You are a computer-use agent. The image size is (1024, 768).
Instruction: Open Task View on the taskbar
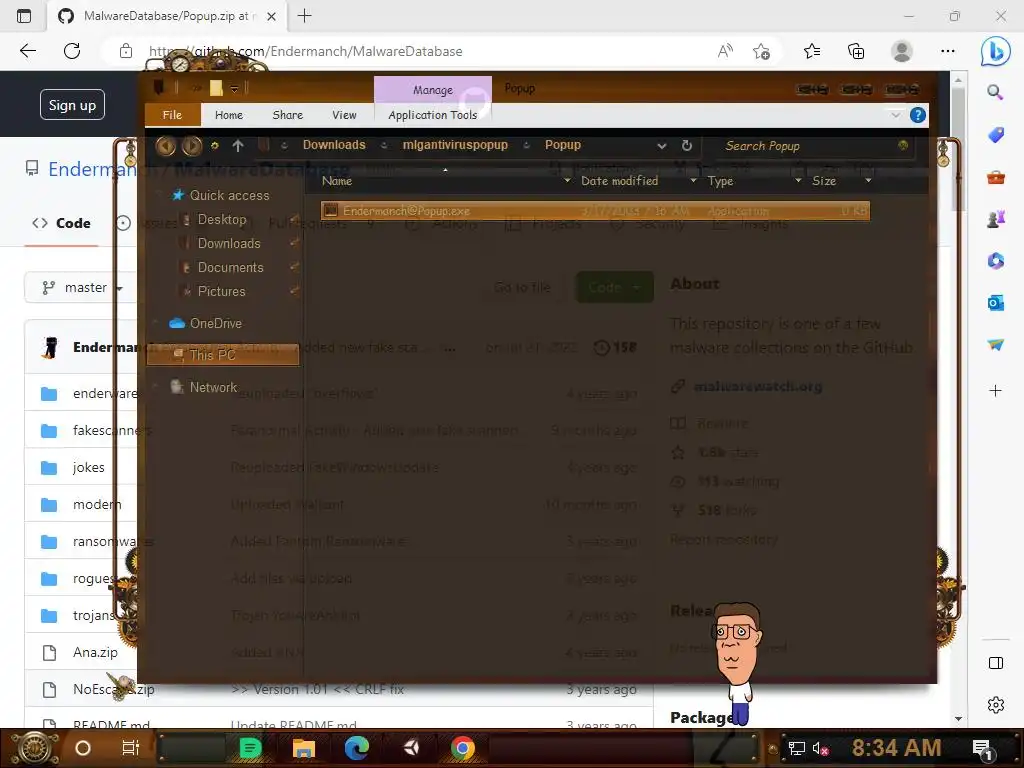point(131,748)
